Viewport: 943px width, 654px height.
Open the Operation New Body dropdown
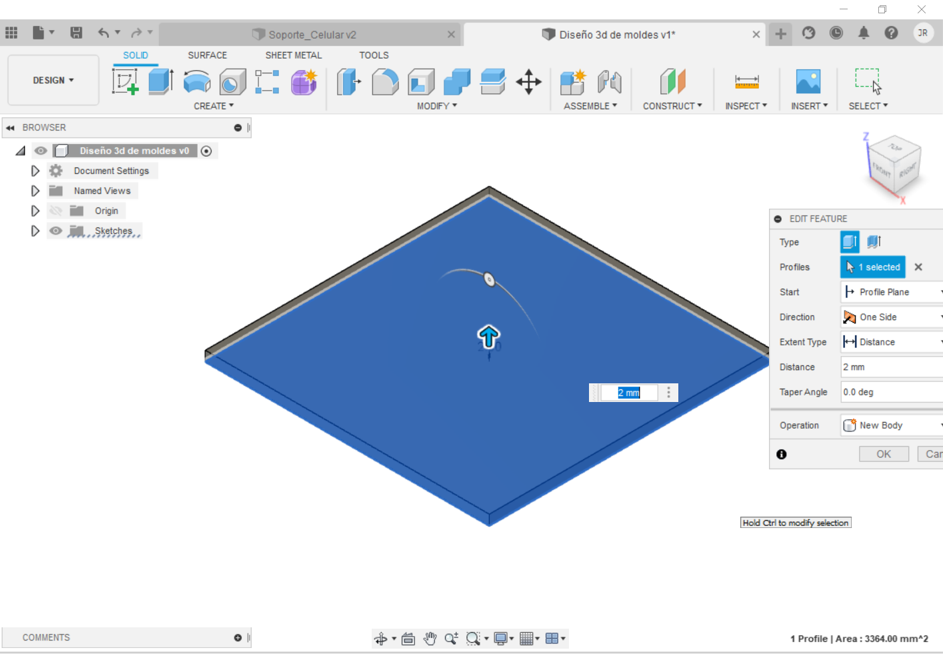(x=891, y=425)
